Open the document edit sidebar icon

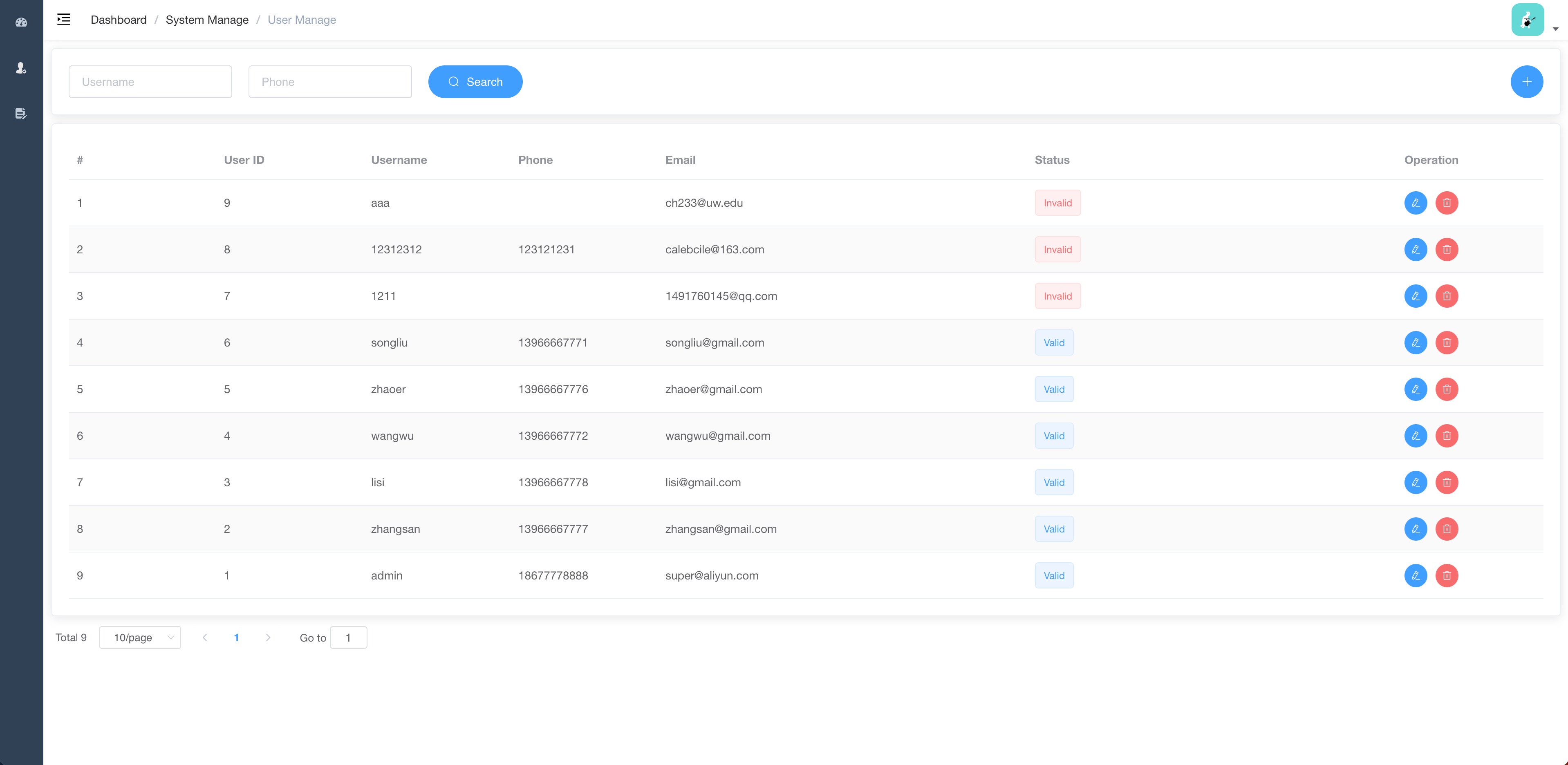coord(21,113)
